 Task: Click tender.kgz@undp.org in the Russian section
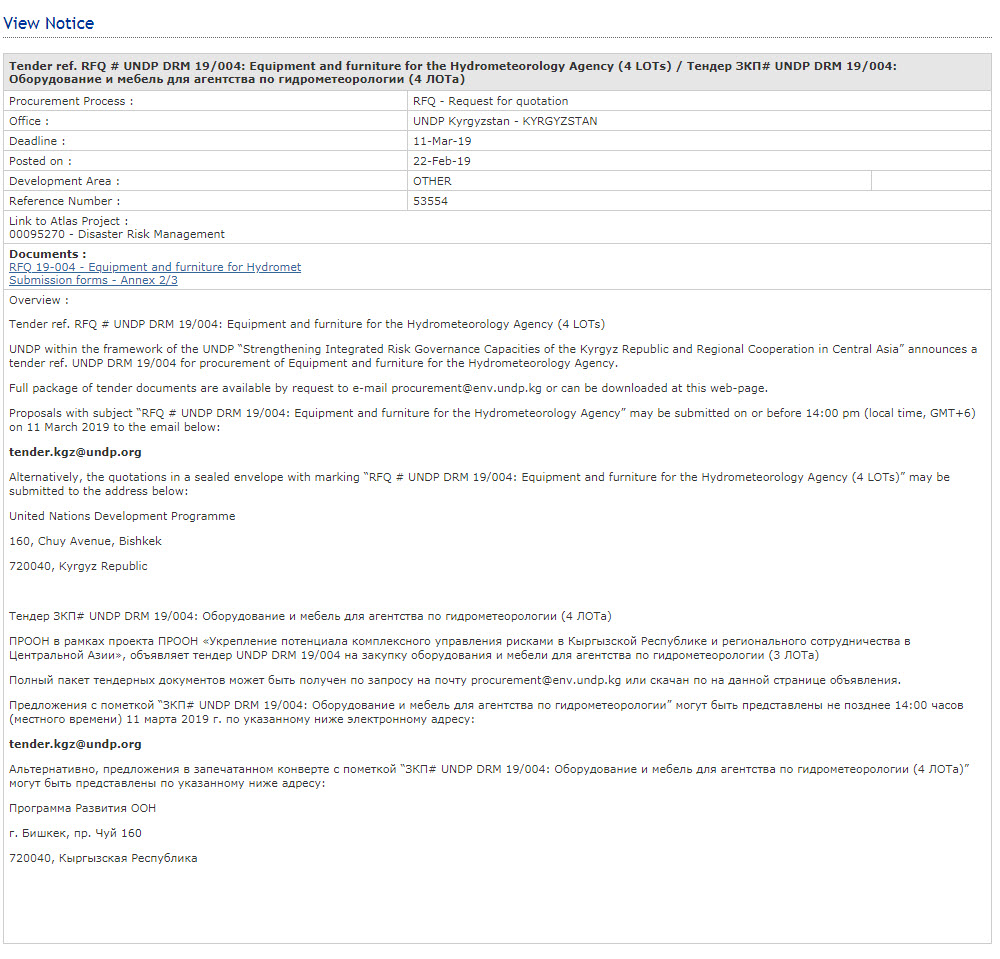coord(75,744)
